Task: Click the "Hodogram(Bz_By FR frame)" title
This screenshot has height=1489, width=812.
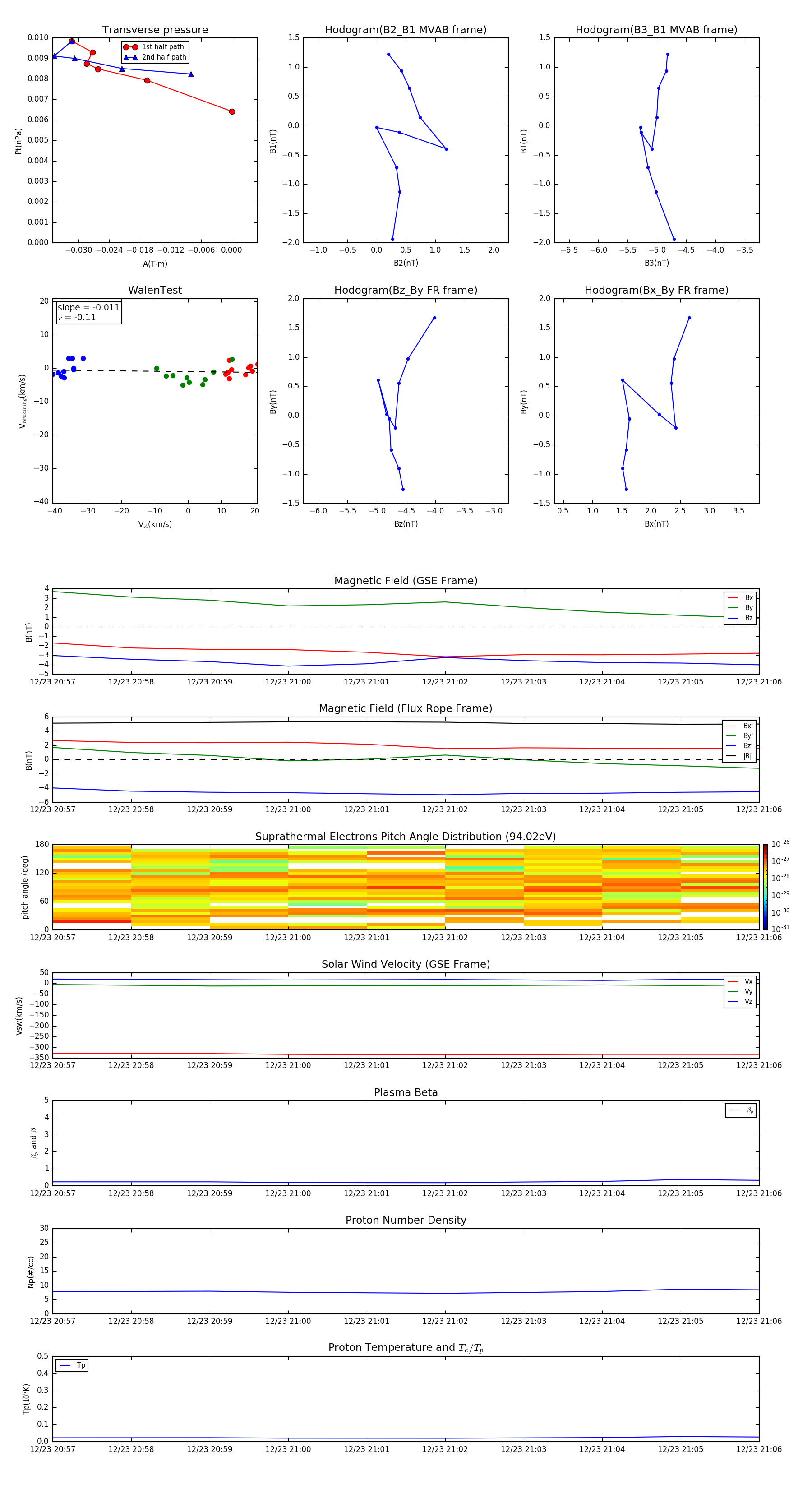Action: pos(406,290)
